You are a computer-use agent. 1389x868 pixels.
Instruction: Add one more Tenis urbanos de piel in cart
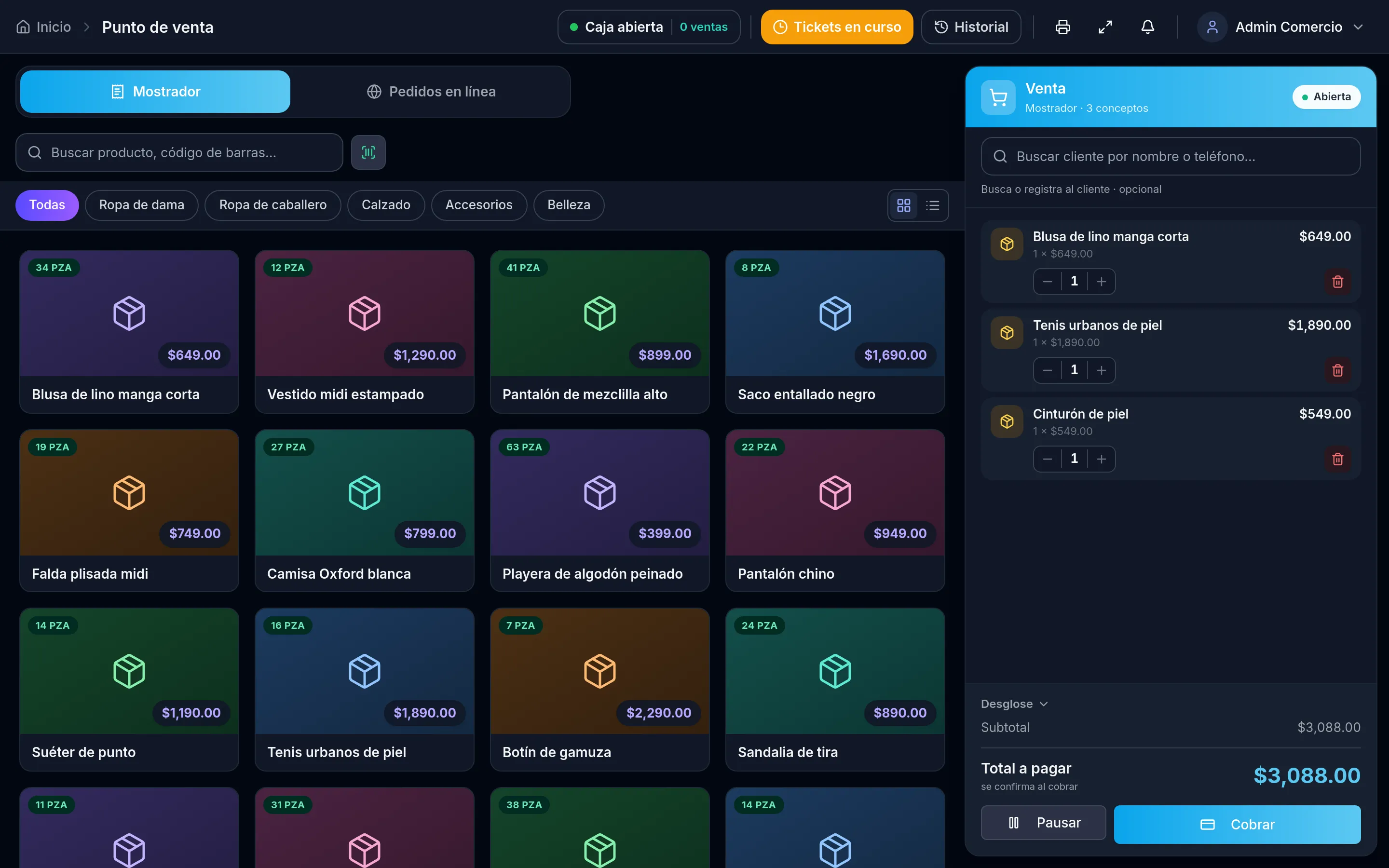[x=1101, y=370]
